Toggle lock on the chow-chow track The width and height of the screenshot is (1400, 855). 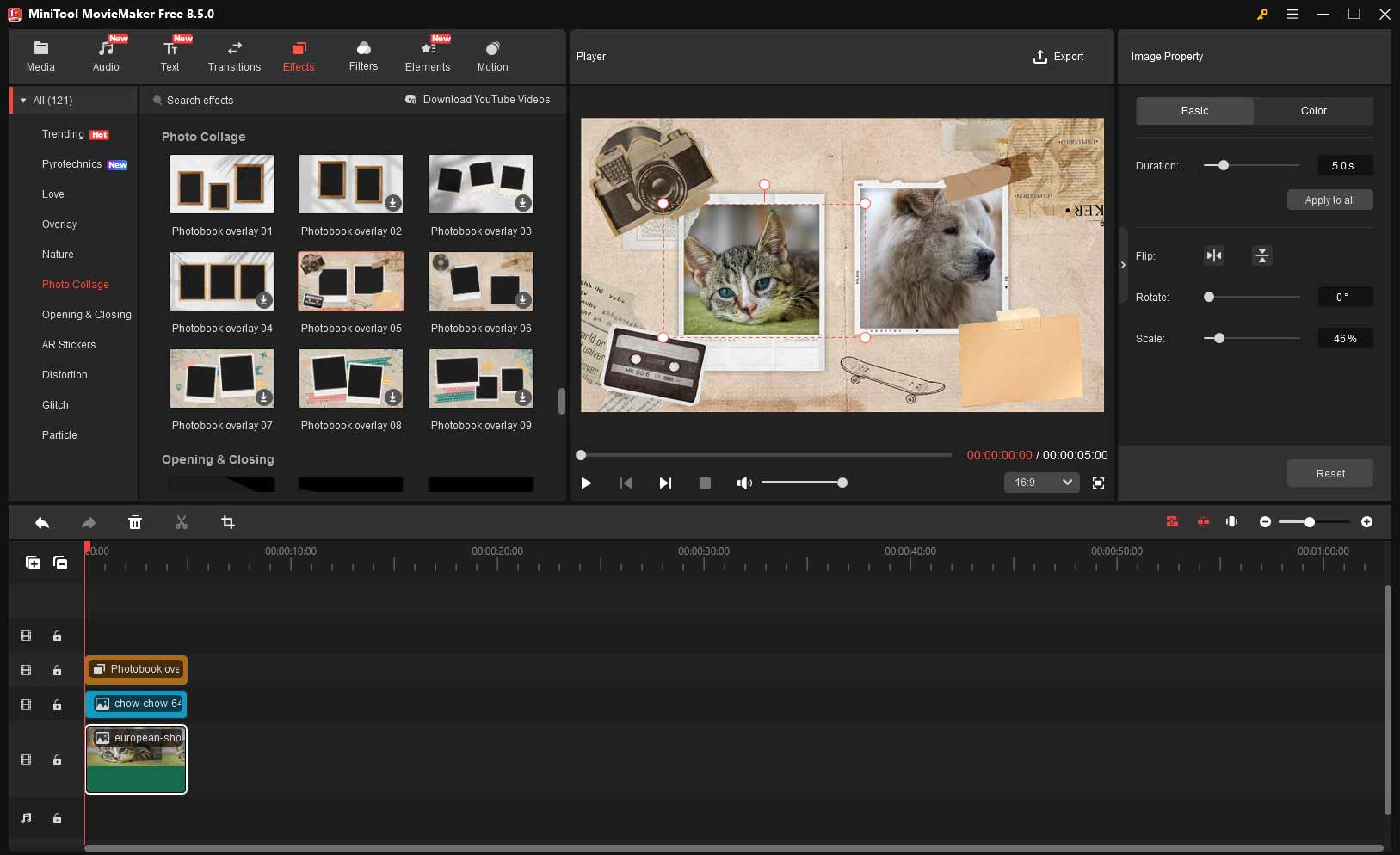(57, 704)
